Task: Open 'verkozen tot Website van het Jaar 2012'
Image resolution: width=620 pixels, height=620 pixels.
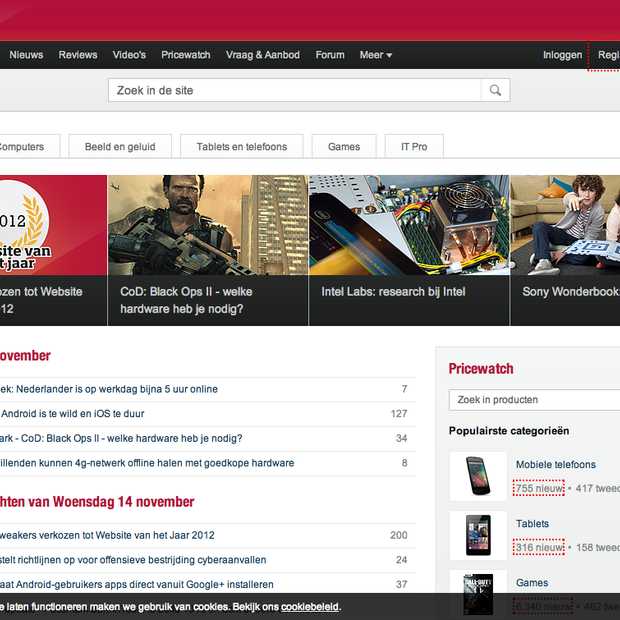Action: point(107,535)
